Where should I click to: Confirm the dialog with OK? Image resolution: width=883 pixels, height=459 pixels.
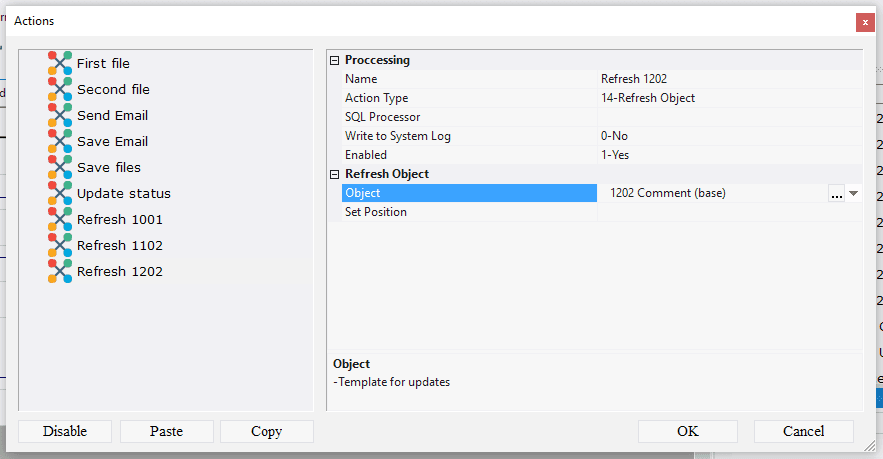[687, 431]
